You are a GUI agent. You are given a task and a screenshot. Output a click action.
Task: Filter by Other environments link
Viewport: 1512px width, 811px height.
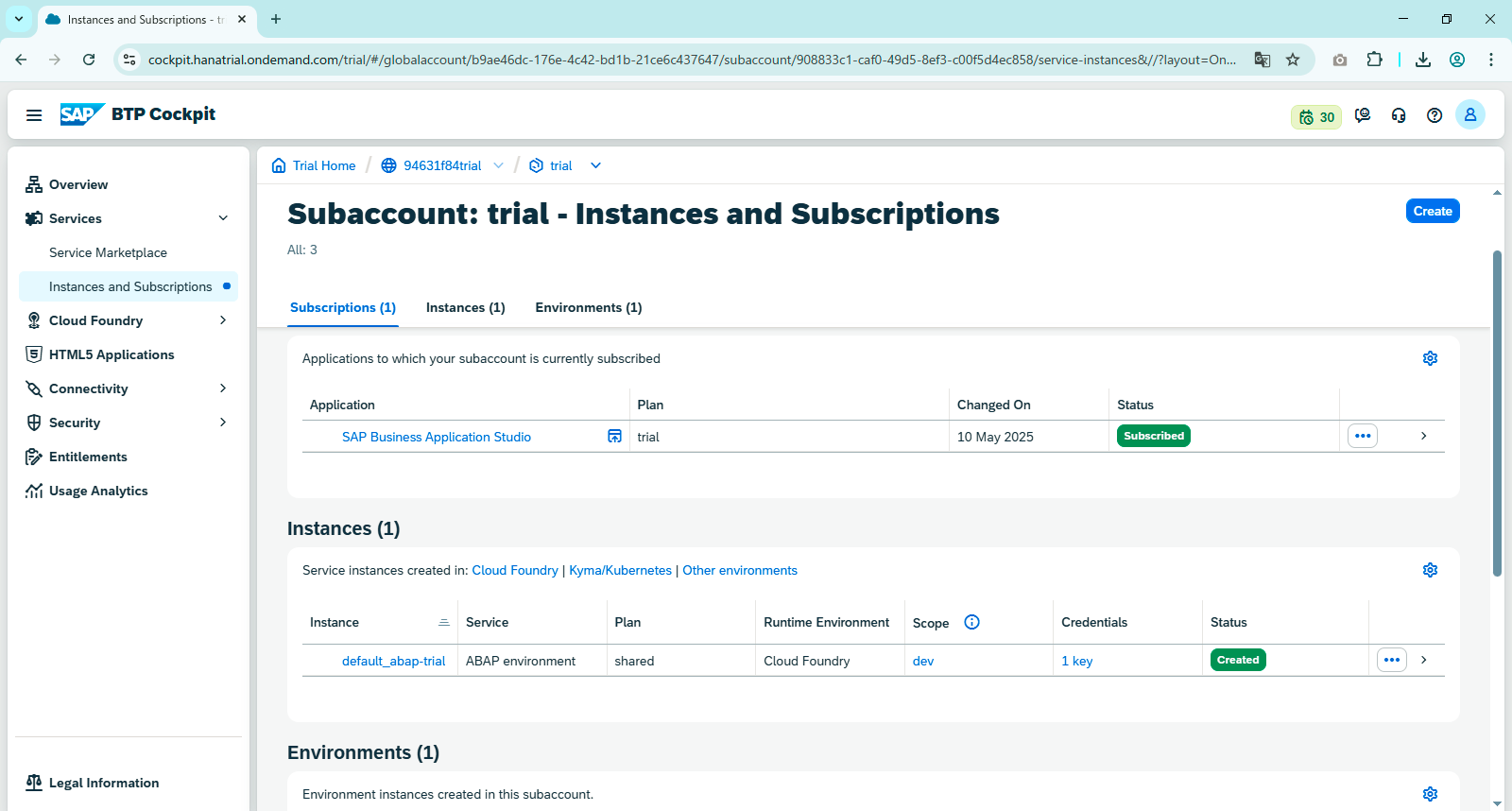(x=740, y=570)
